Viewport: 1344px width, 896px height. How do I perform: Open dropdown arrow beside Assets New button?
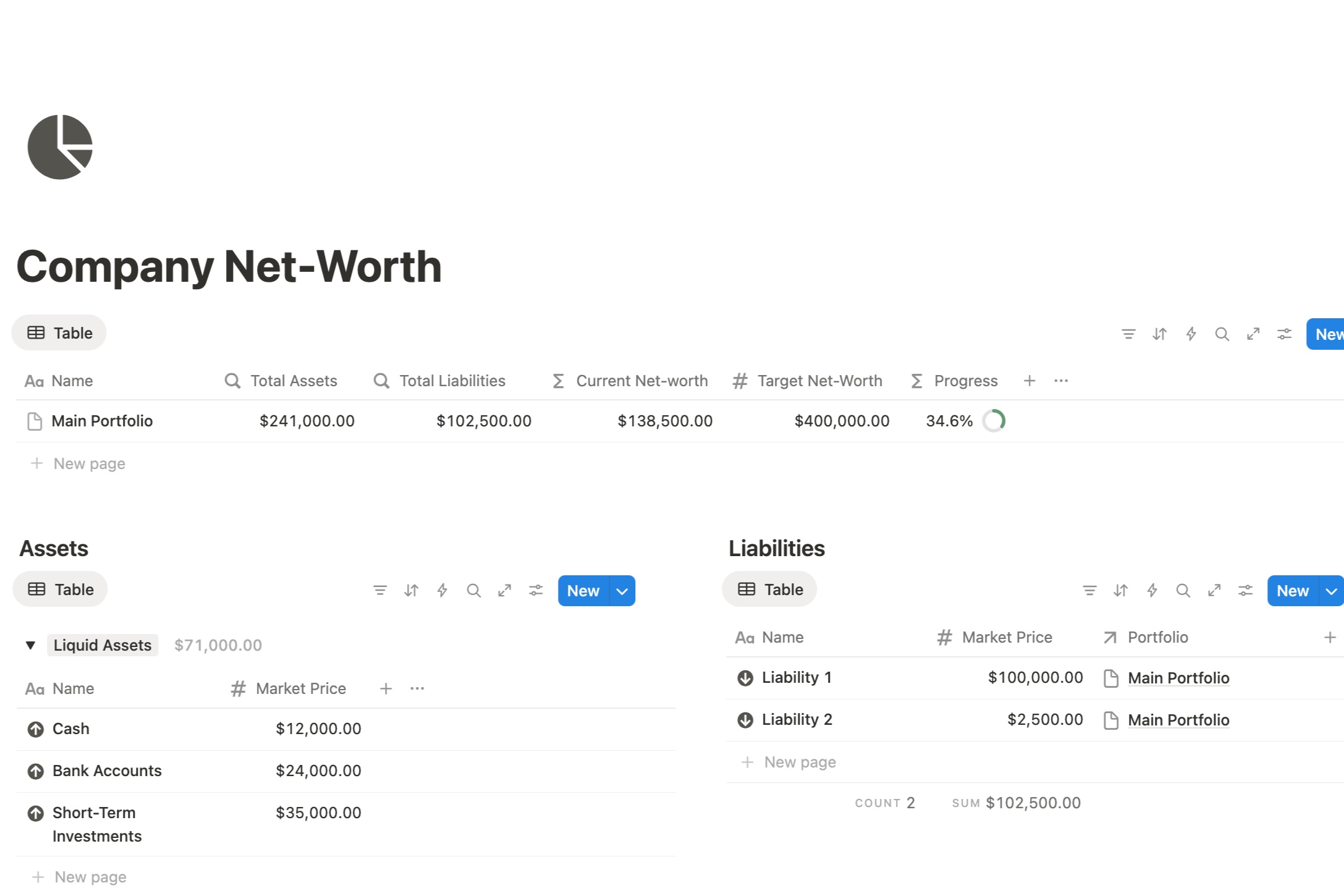pyautogui.click(x=622, y=591)
